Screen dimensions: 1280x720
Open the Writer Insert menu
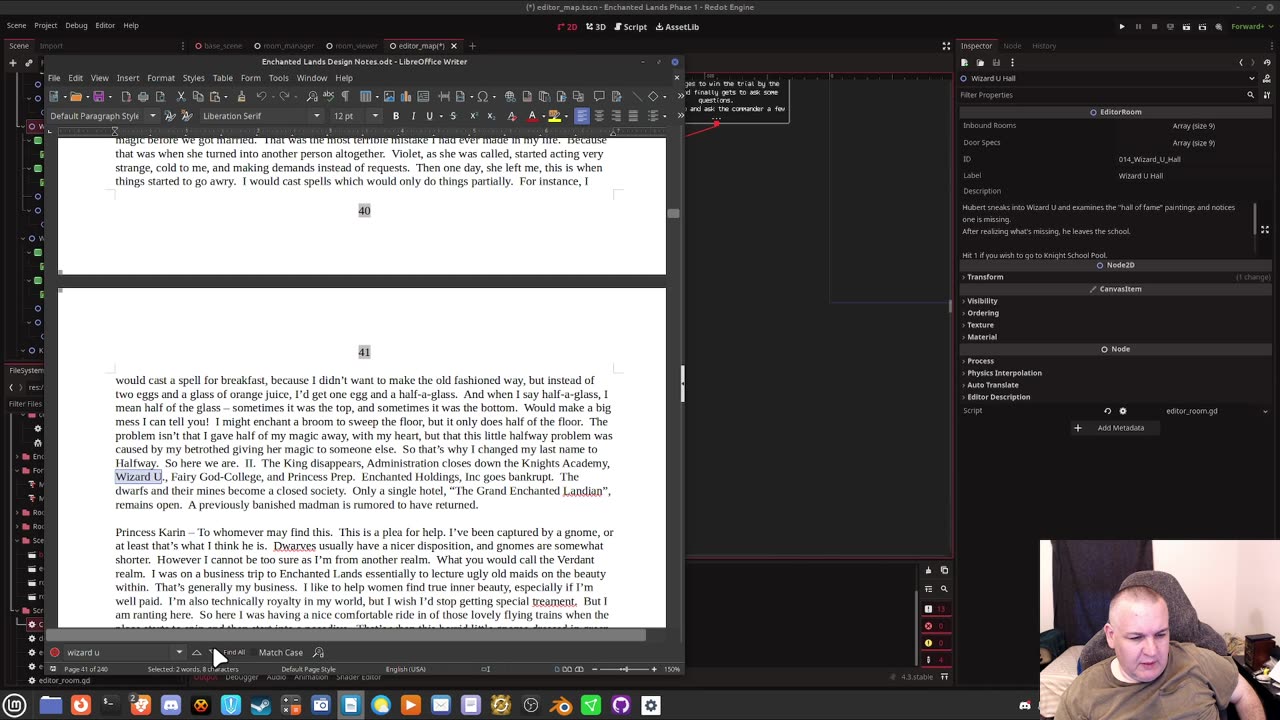click(x=128, y=78)
